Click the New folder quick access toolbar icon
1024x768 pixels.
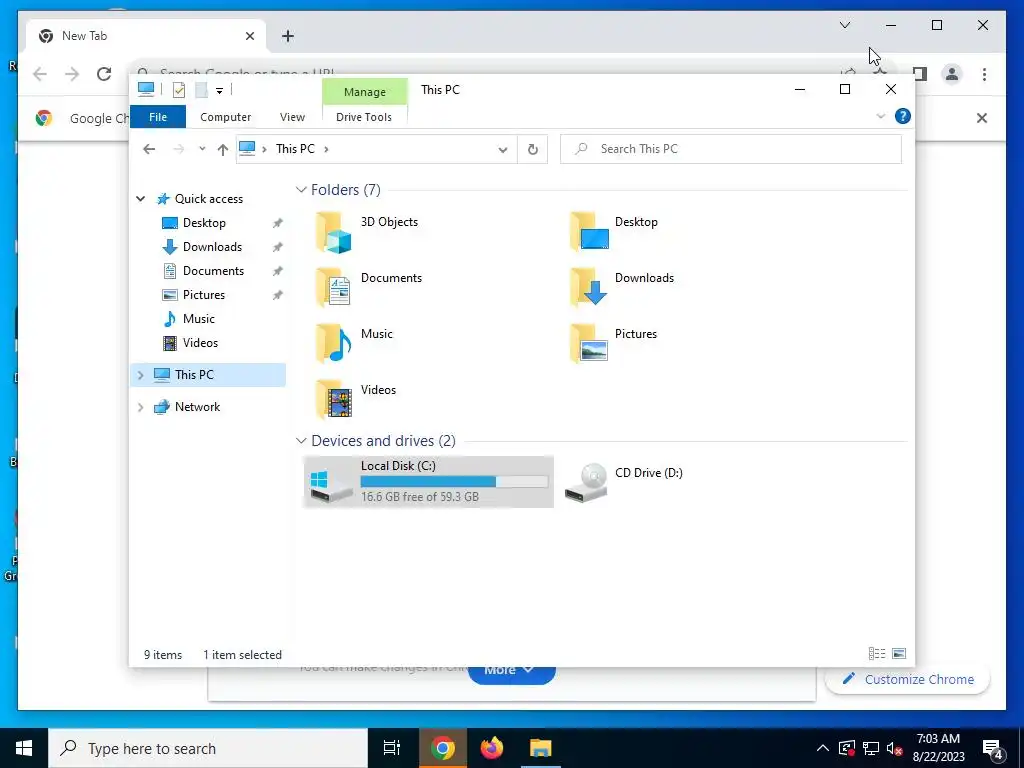[201, 90]
